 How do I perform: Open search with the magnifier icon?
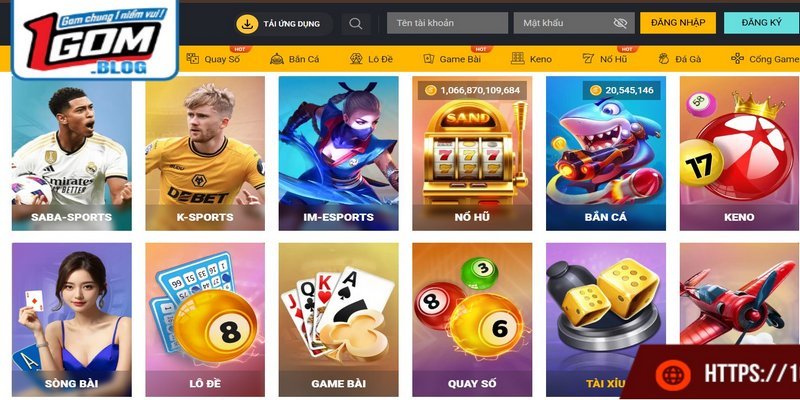356,23
